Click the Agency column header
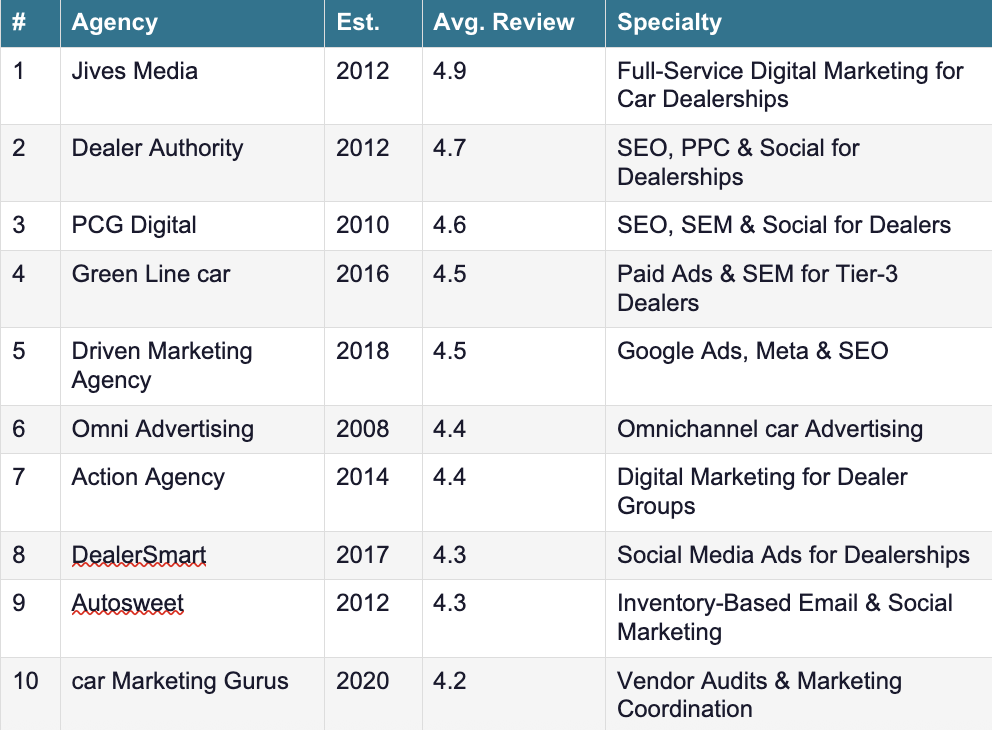Viewport: 992px width, 730px height. pyautogui.click(x=114, y=23)
